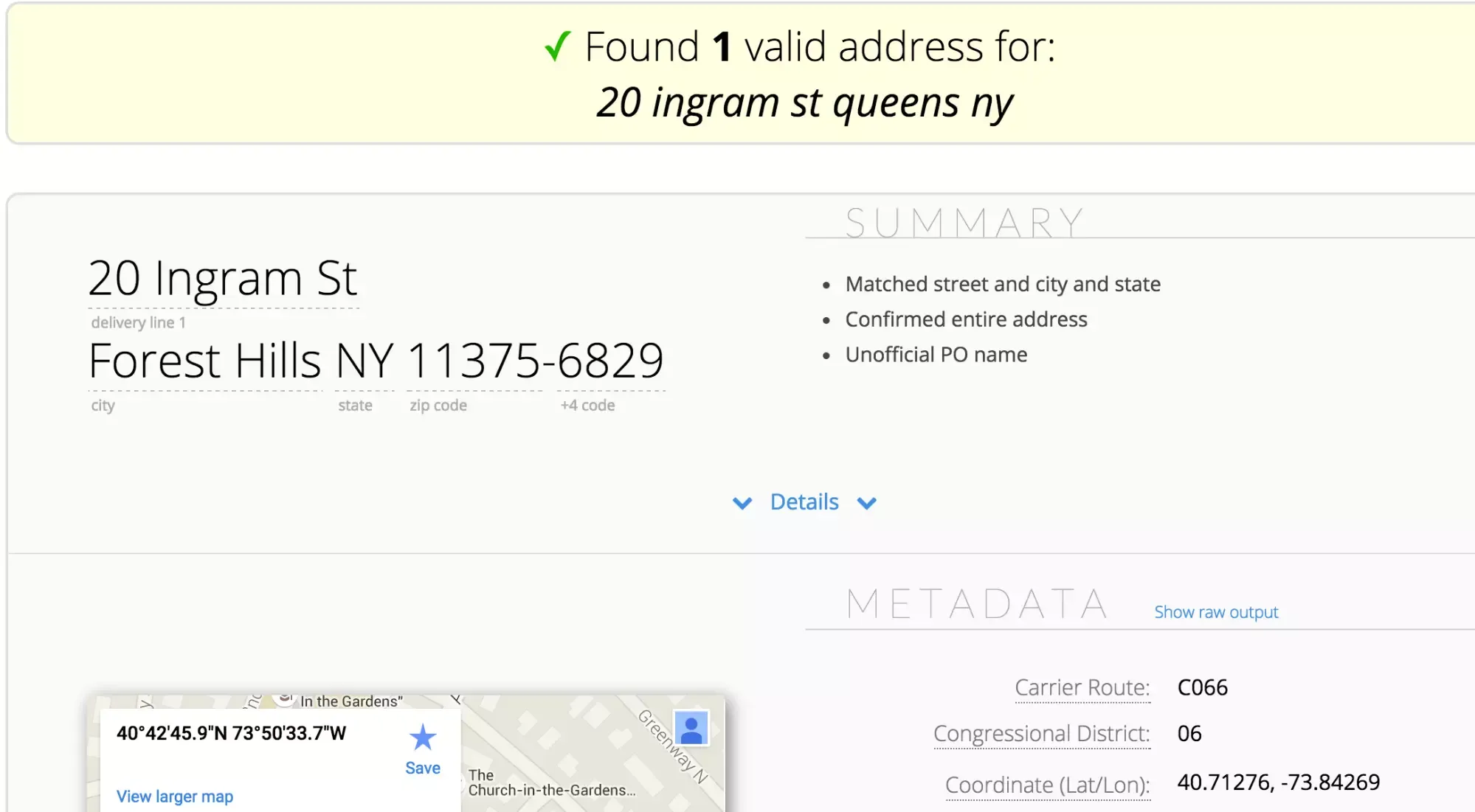The width and height of the screenshot is (1475, 812).
Task: Click the Carrier Route field label
Action: (x=1082, y=687)
